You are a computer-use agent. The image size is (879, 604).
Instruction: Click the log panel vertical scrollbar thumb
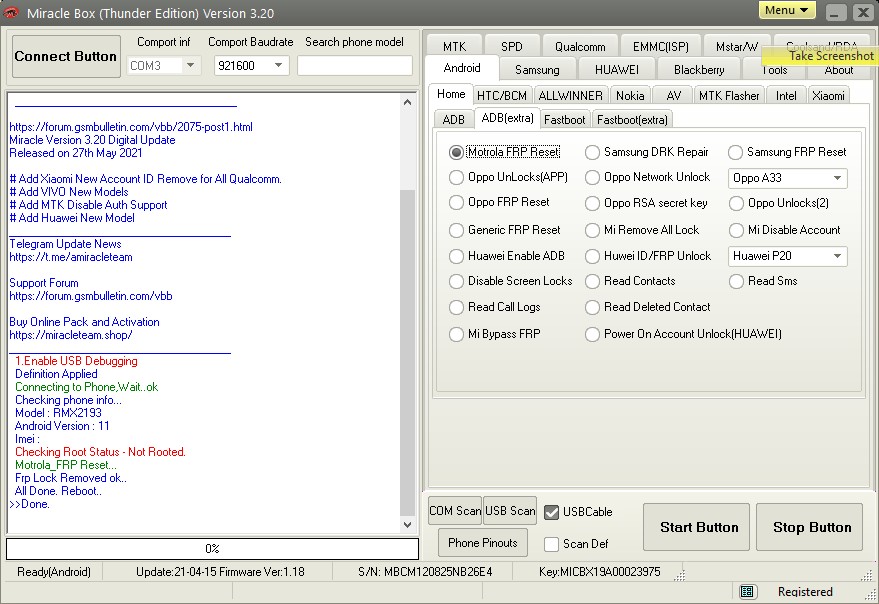point(408,353)
